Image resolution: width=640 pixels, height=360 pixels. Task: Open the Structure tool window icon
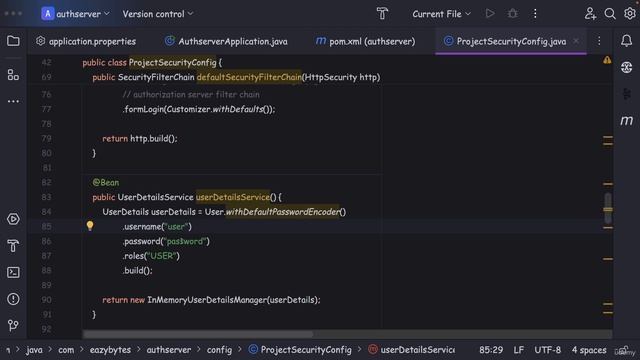coord(13,75)
